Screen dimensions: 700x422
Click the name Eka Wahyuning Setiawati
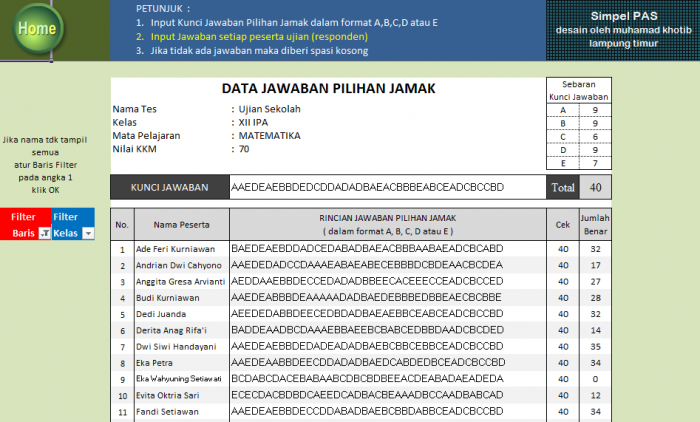pyautogui.click(x=179, y=379)
